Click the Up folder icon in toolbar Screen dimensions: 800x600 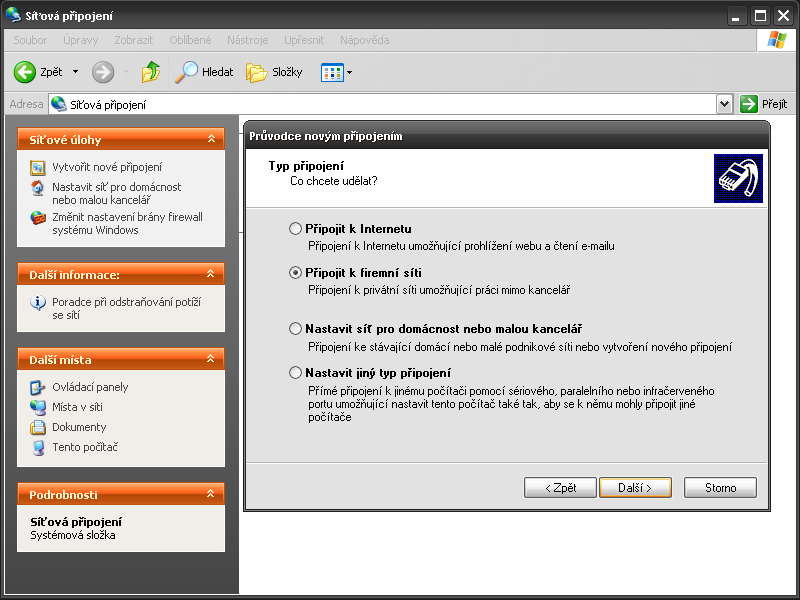pos(150,72)
